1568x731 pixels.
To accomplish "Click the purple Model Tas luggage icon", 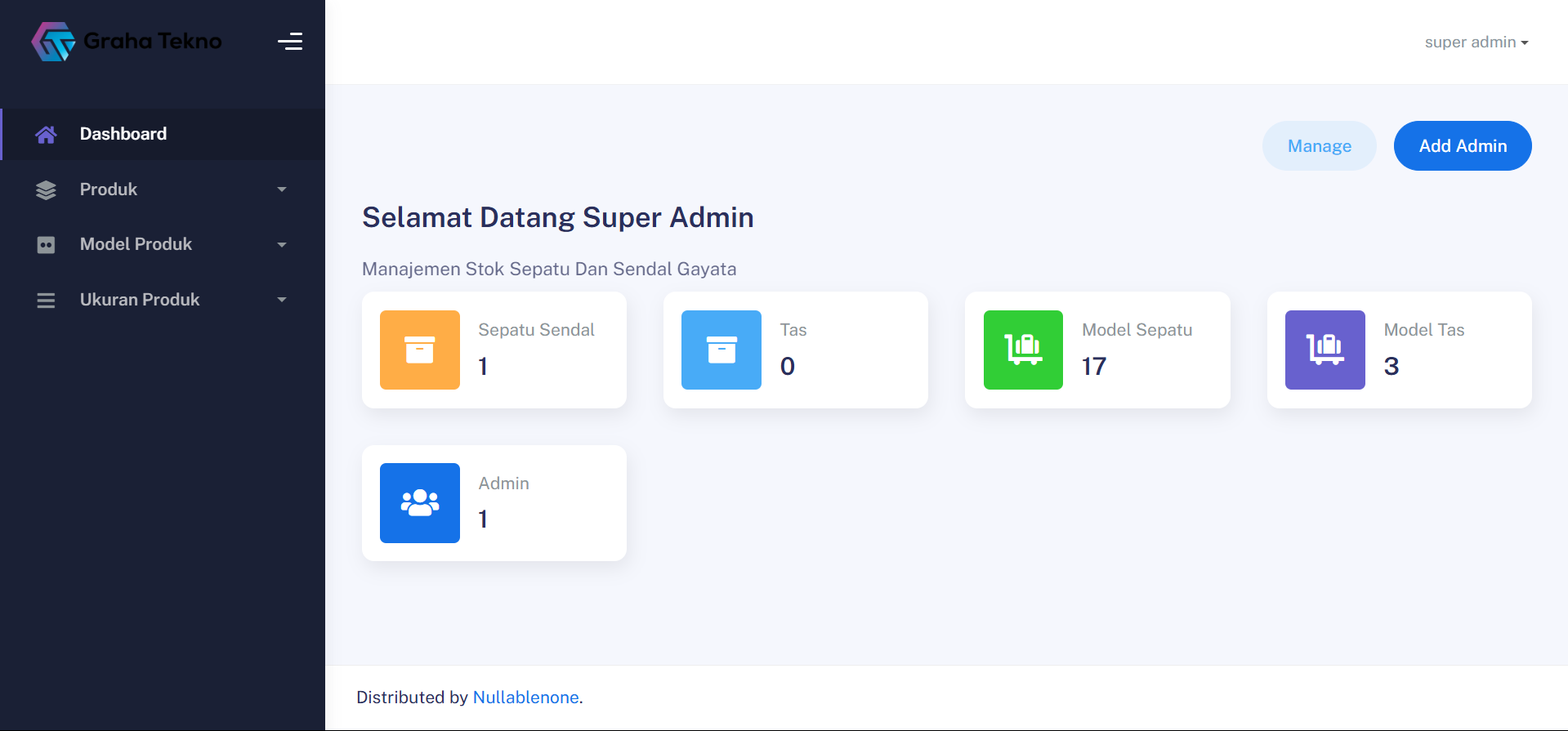I will [1325, 350].
